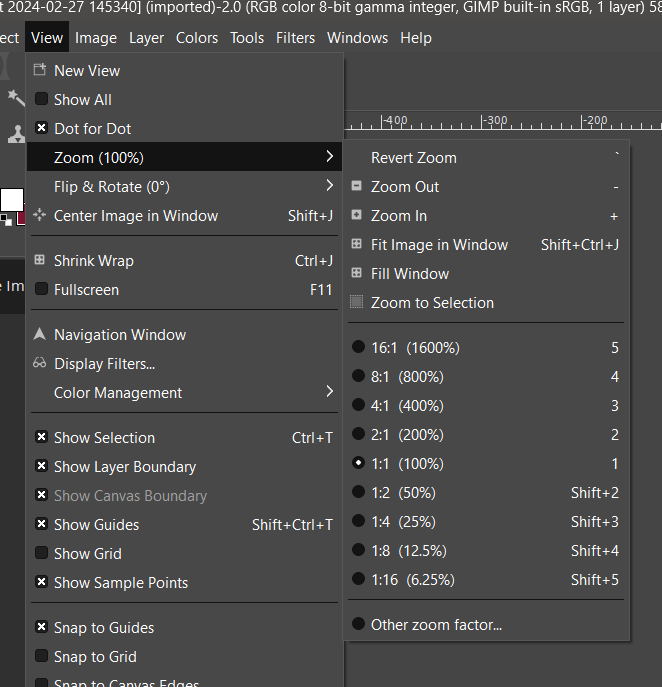Screen dimensions: 662x687
Task: Click the Center Image in Window icon
Action: 40,216
